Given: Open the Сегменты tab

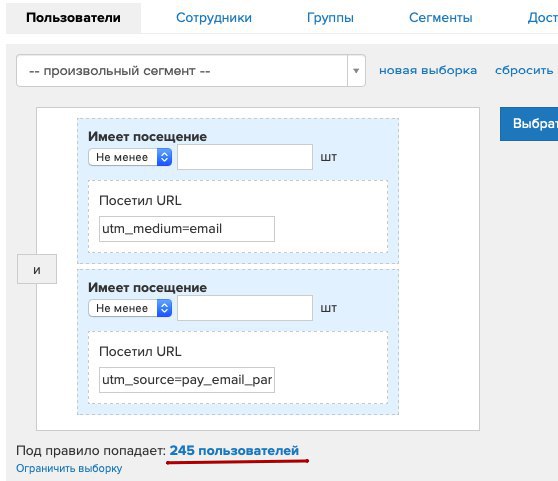Looking at the screenshot, I should coord(441,17).
